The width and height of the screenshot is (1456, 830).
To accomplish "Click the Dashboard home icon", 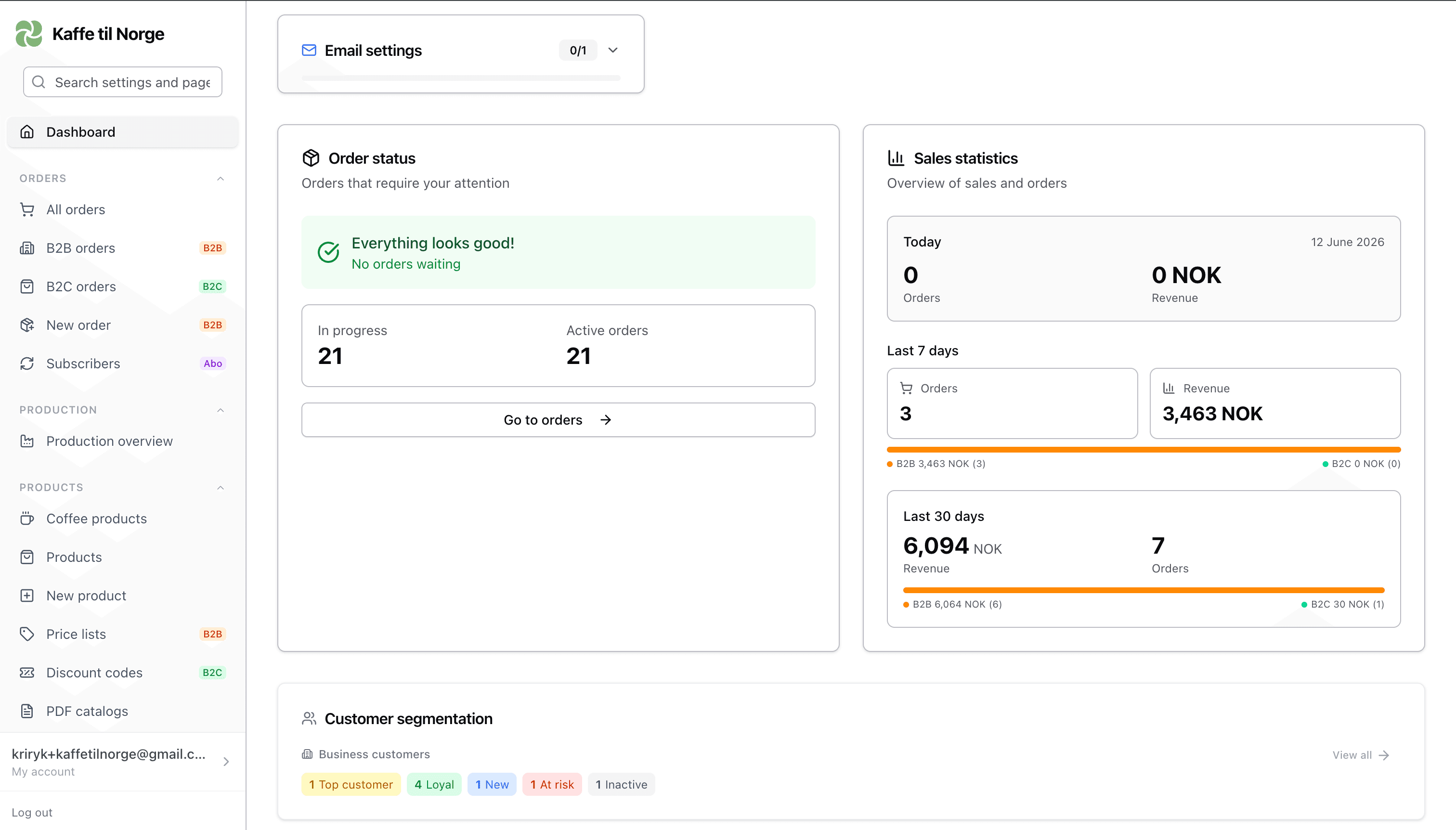I will (27, 132).
